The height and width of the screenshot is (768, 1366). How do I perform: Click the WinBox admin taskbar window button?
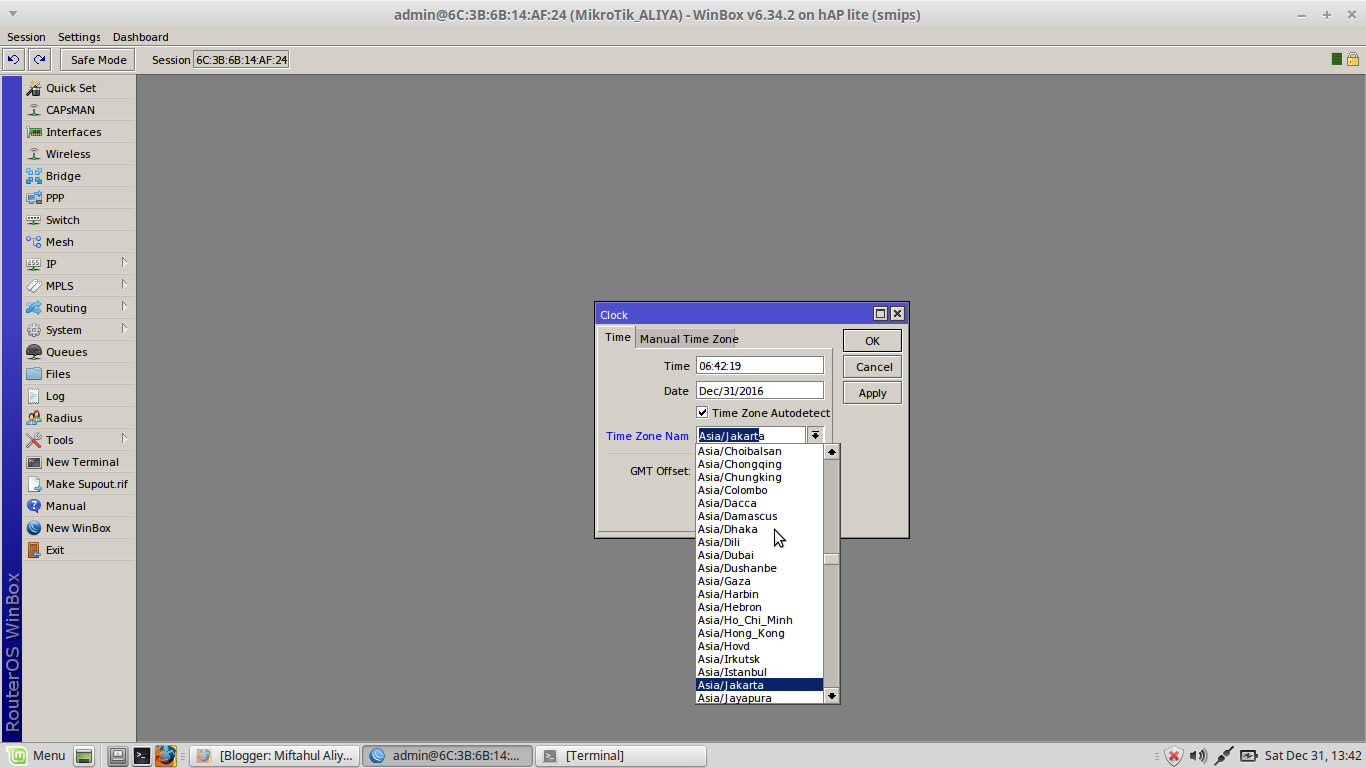tap(447, 756)
